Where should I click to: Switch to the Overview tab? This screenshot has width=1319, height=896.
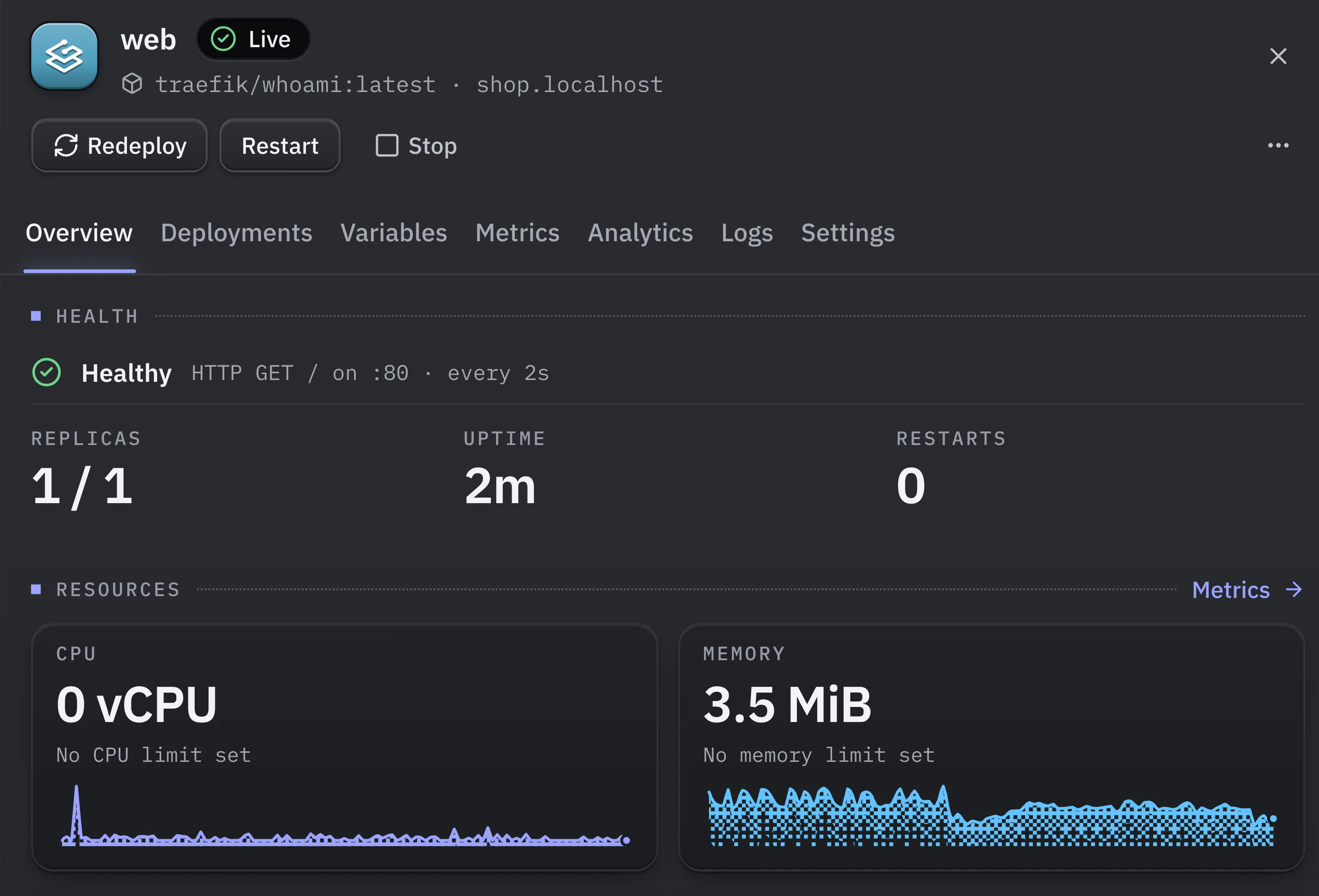coord(79,233)
